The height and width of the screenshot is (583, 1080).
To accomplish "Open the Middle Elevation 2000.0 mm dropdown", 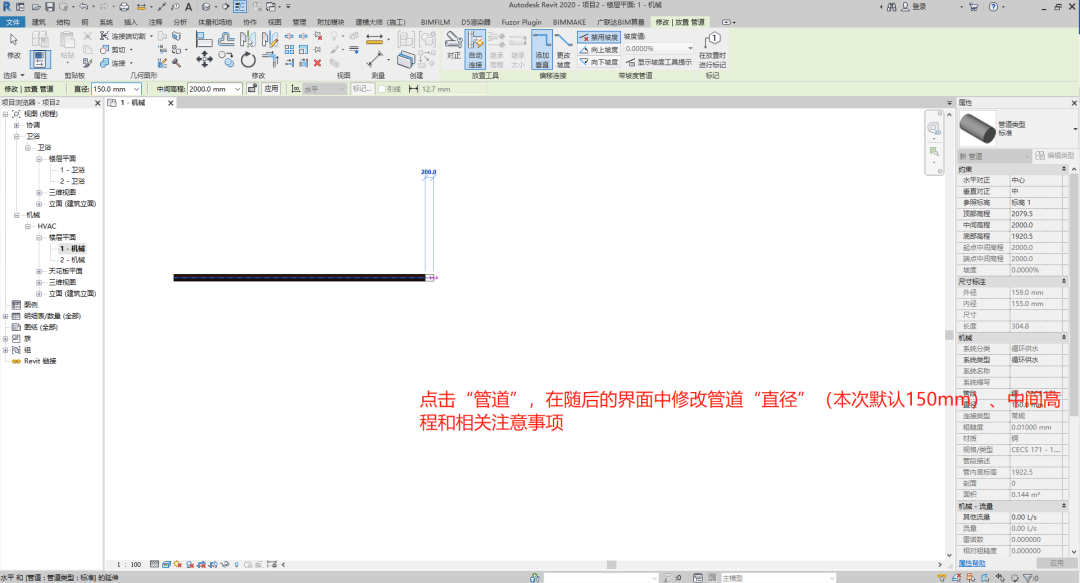I will [238, 89].
